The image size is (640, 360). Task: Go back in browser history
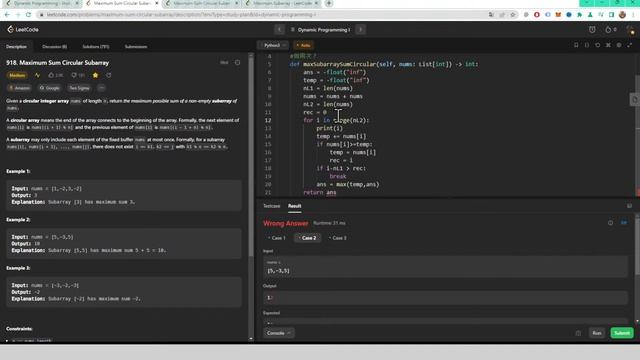click(x=7, y=15)
